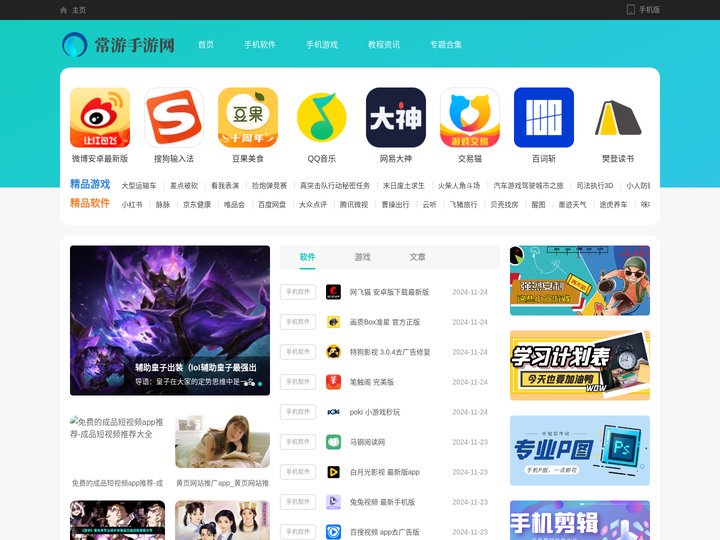Screen dimensions: 720x540
Task: Switch to the 文章 tab
Action: tap(417, 257)
